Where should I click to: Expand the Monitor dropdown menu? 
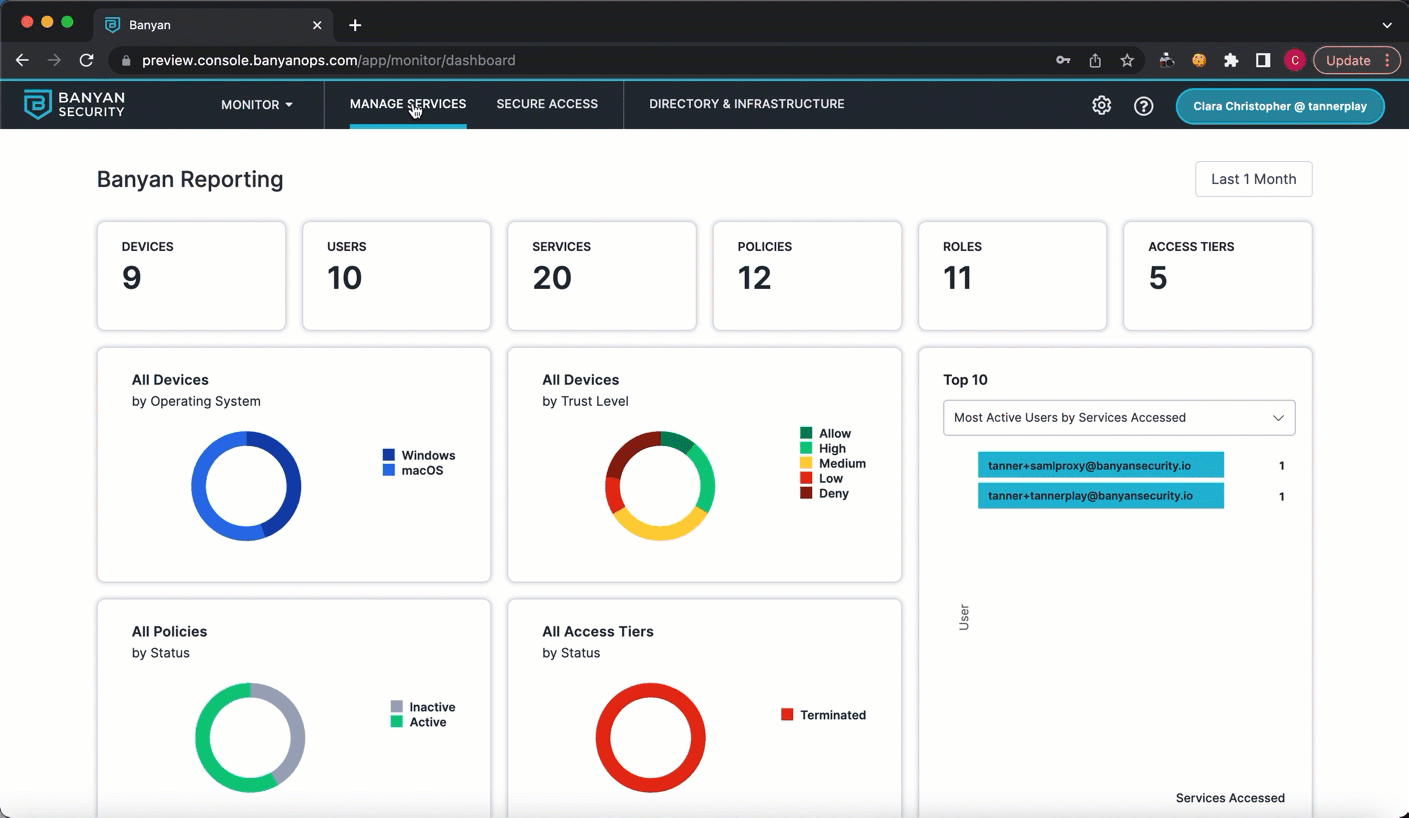click(x=257, y=104)
